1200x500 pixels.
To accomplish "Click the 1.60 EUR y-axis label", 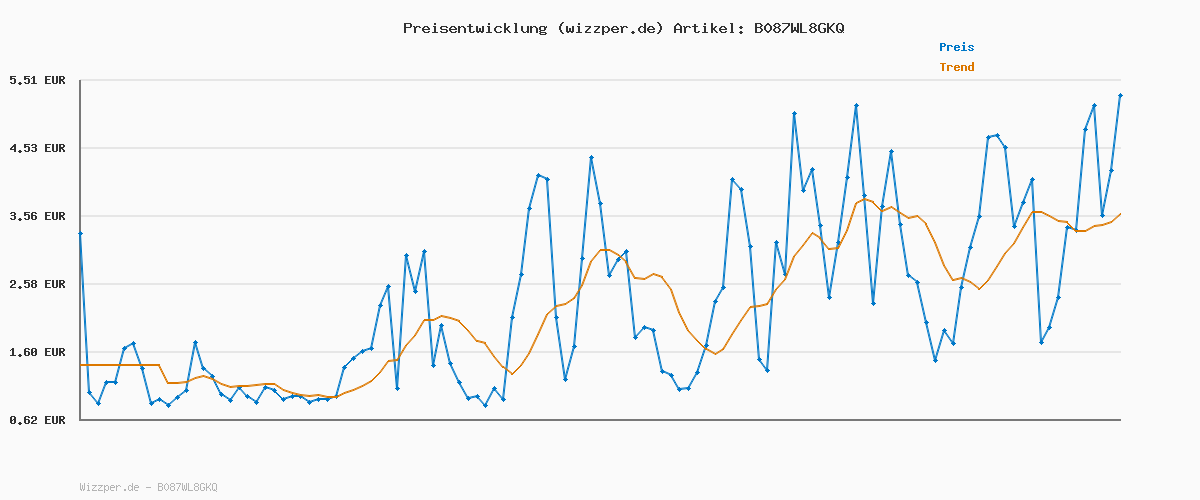I will [x=37, y=352].
